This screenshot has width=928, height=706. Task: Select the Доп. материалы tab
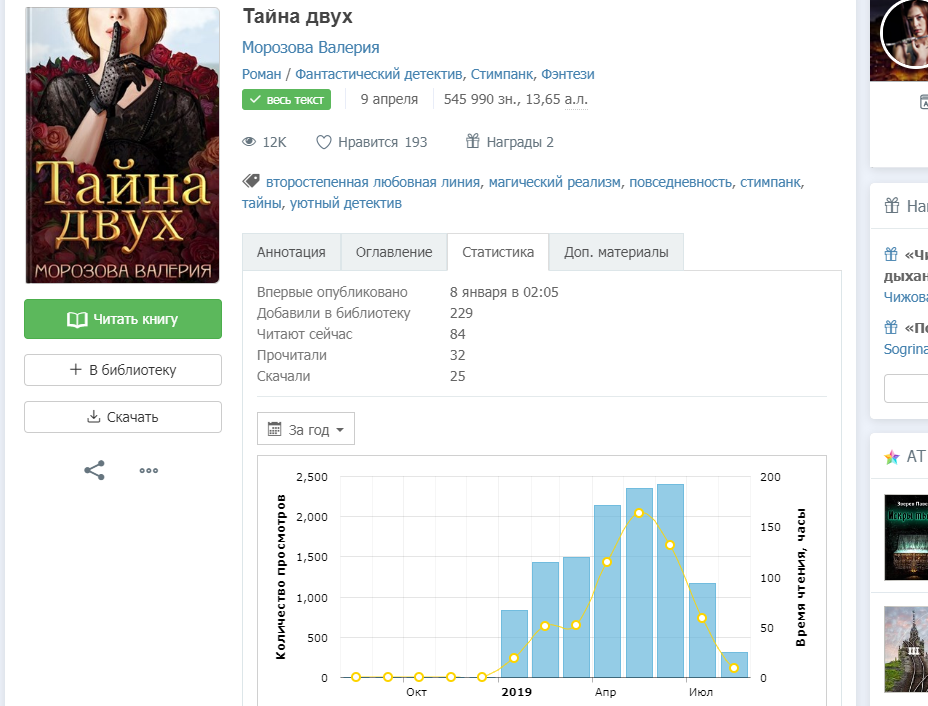coord(616,252)
